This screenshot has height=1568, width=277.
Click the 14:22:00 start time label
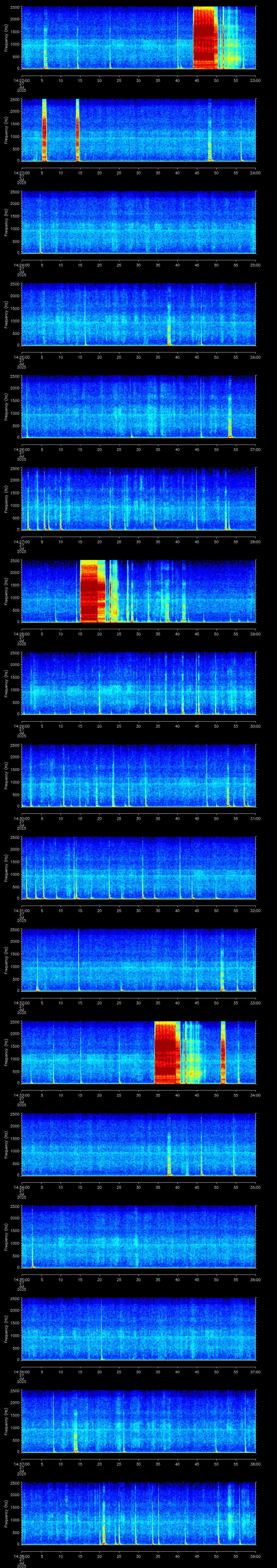[x=22, y=80]
